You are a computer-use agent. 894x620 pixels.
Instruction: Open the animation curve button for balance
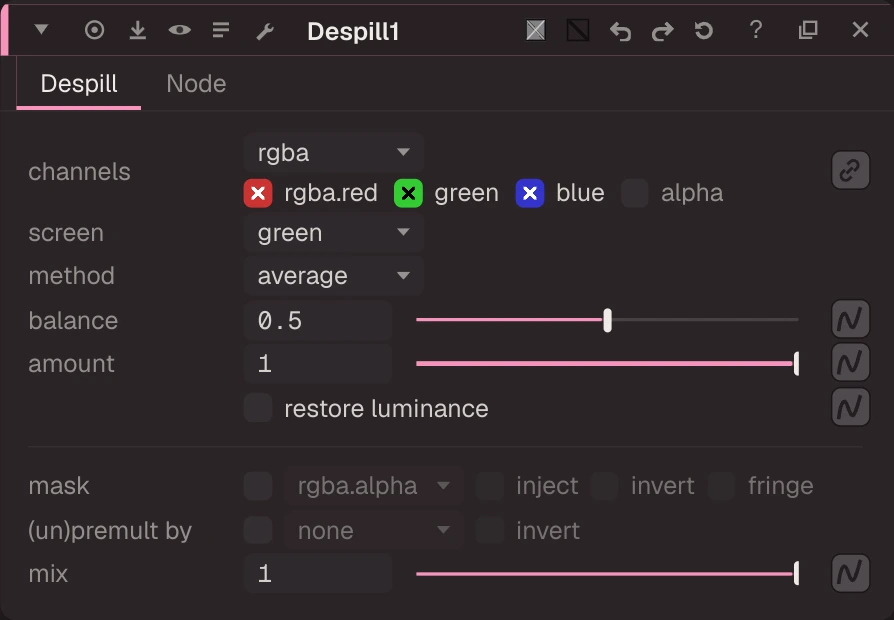coord(850,319)
